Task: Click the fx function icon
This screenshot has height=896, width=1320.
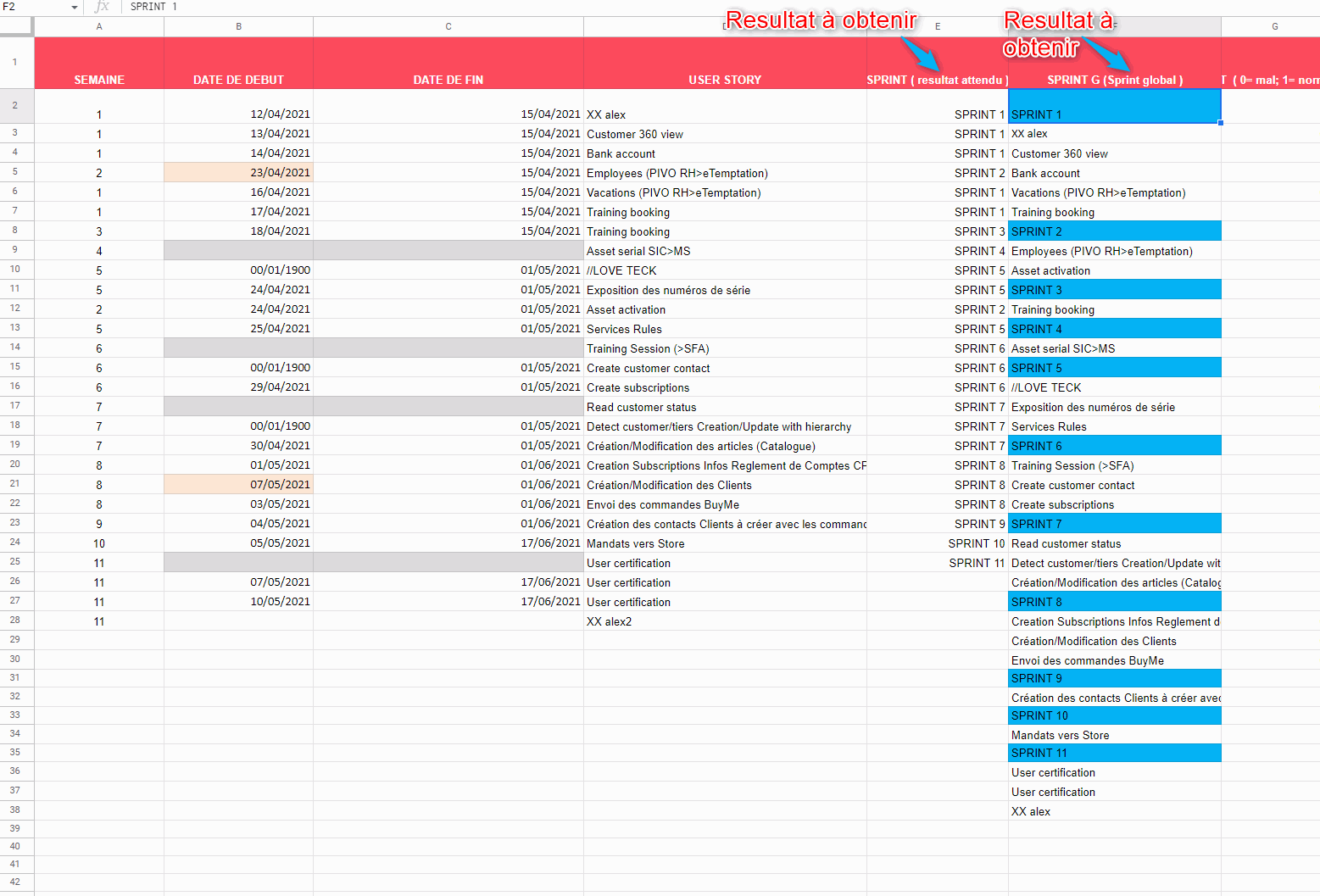Action: [x=102, y=7]
